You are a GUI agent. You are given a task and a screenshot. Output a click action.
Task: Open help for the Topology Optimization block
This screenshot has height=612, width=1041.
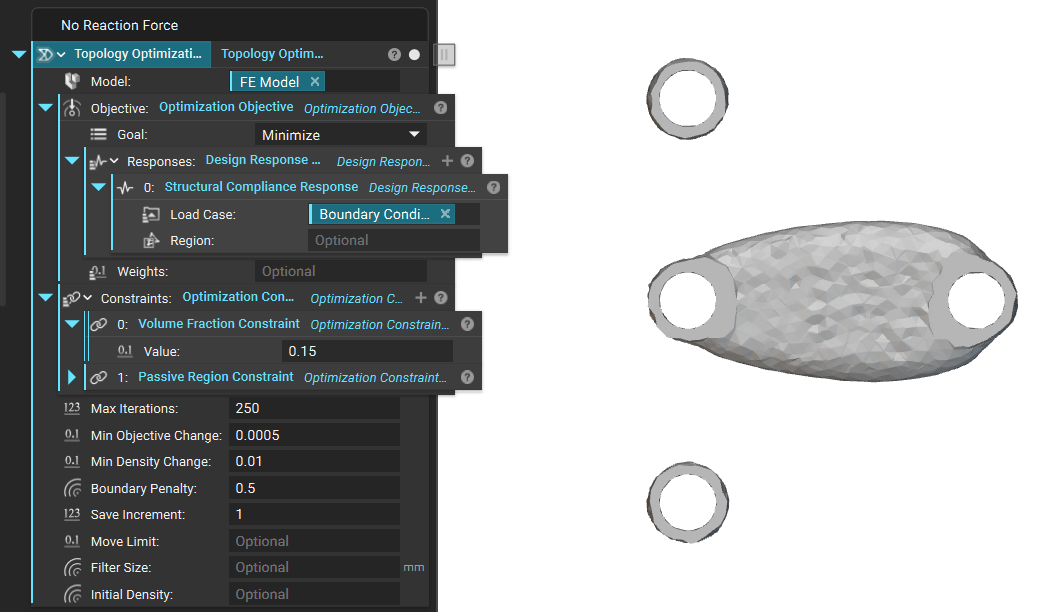click(394, 54)
